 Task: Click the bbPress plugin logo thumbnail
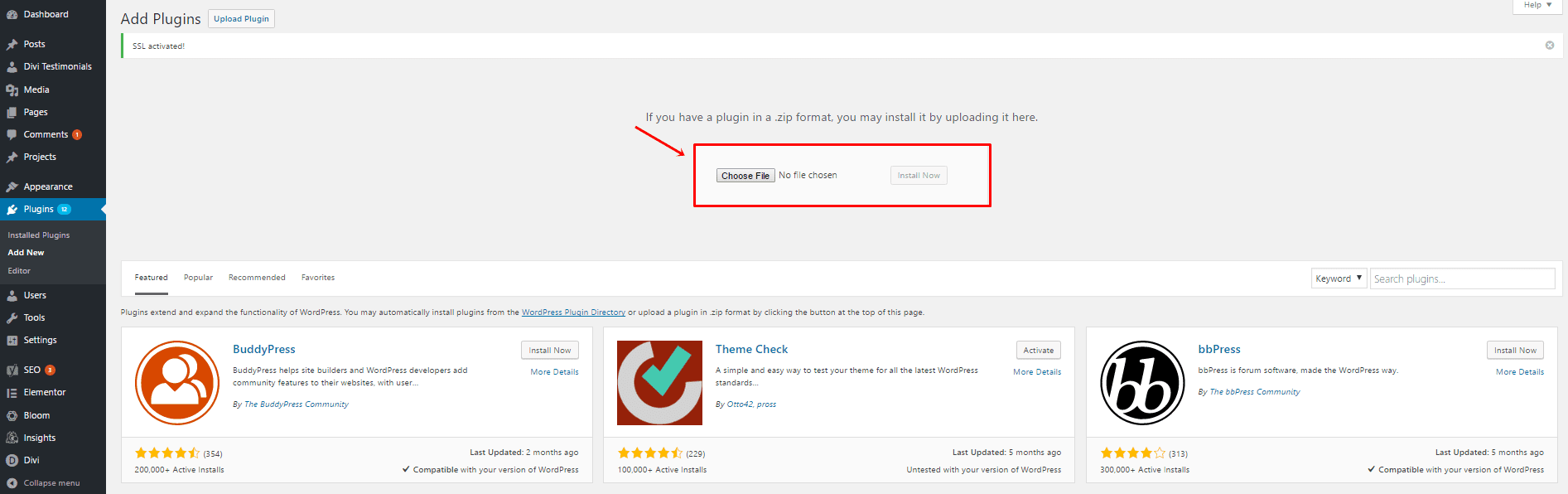click(x=1142, y=383)
